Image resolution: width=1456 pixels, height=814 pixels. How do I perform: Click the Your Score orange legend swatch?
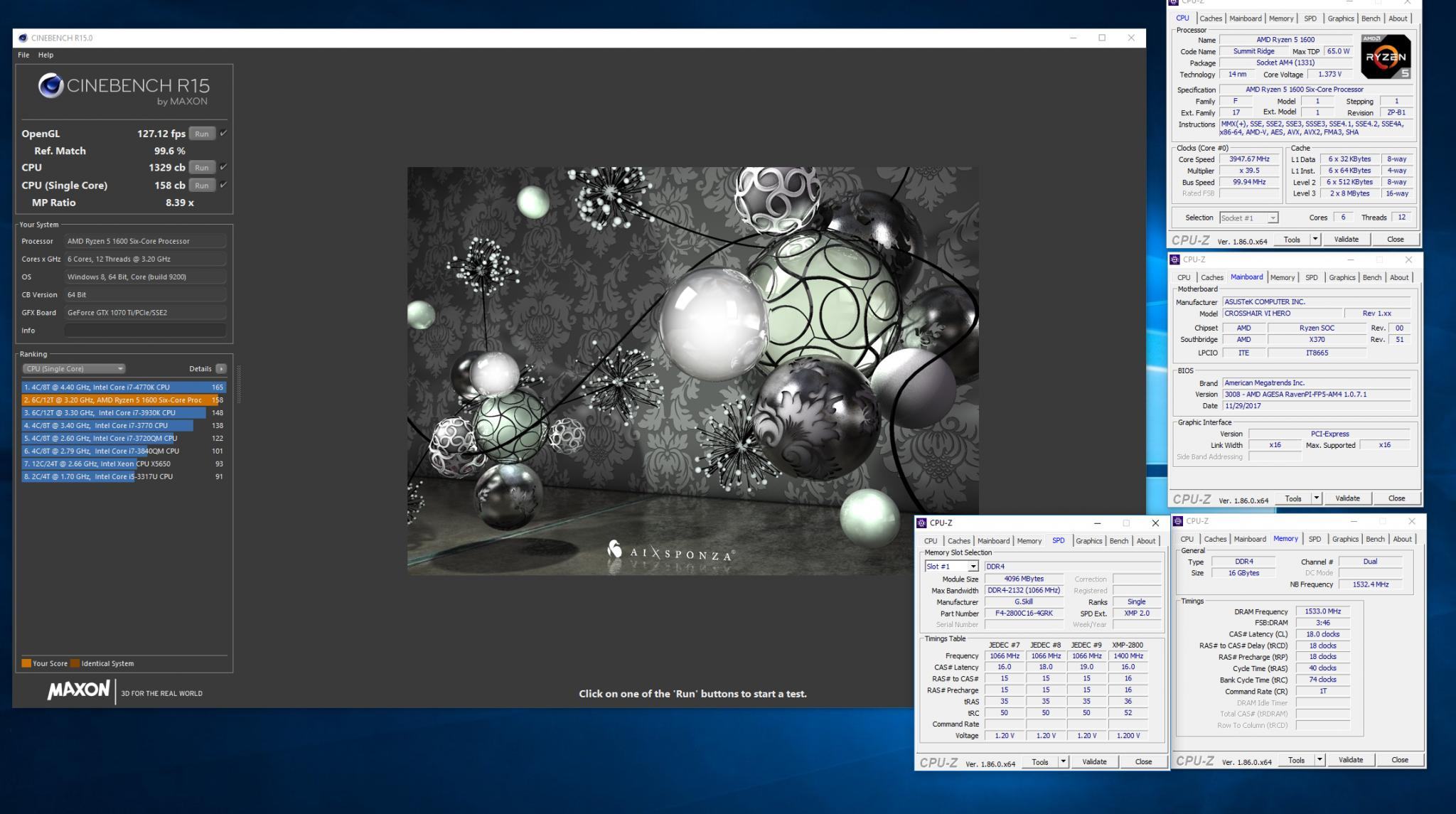coord(26,663)
